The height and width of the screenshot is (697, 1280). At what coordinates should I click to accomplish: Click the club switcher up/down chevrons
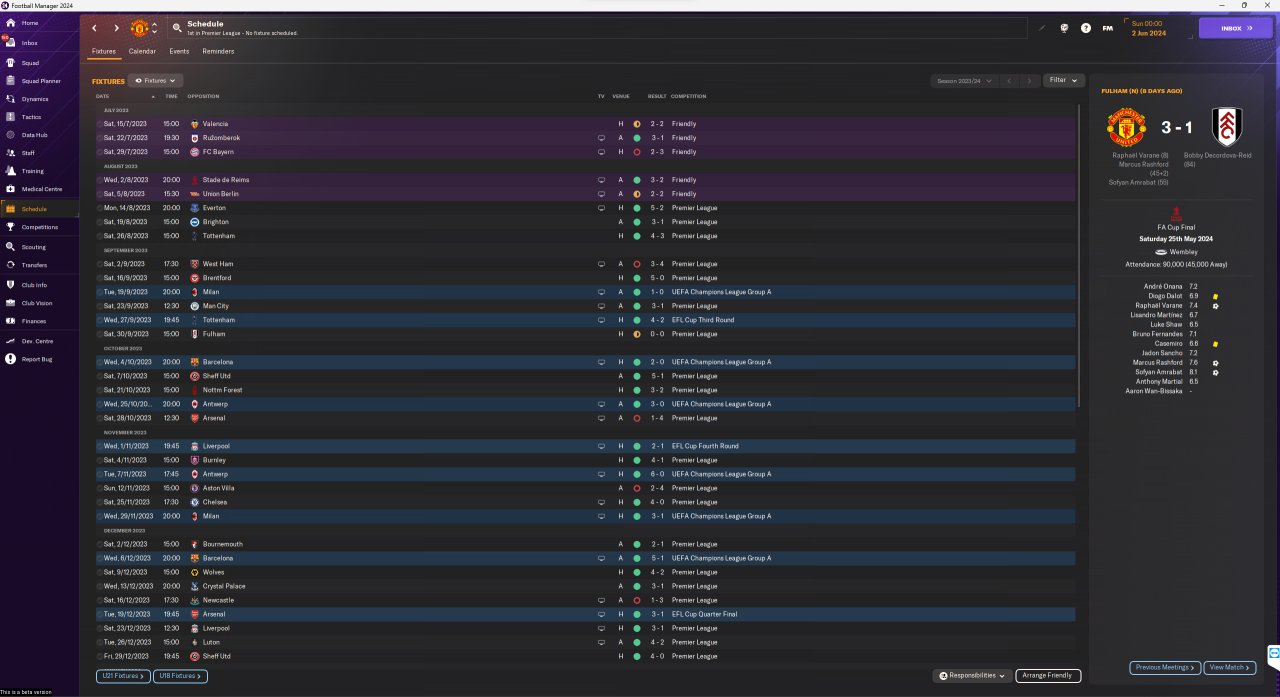pos(154,28)
